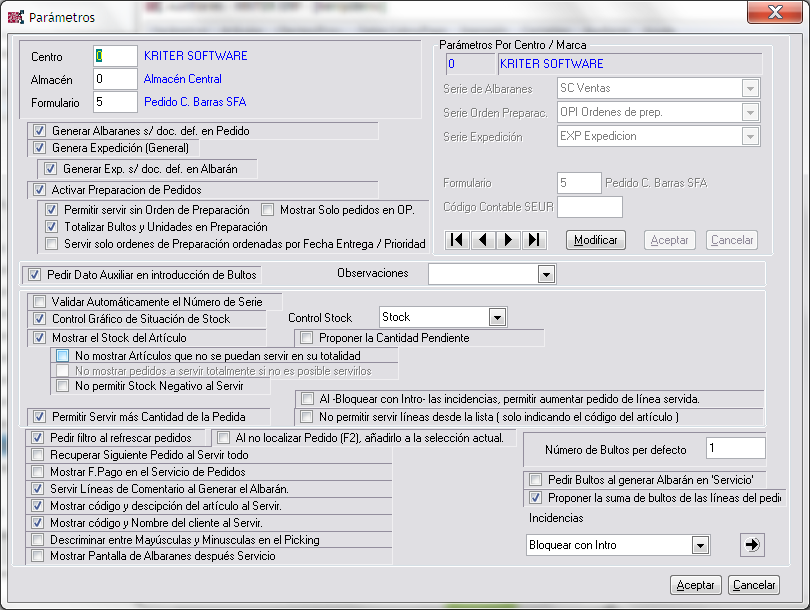Open Incidencias 'Bloquear con Intro' dropdown

point(700,545)
